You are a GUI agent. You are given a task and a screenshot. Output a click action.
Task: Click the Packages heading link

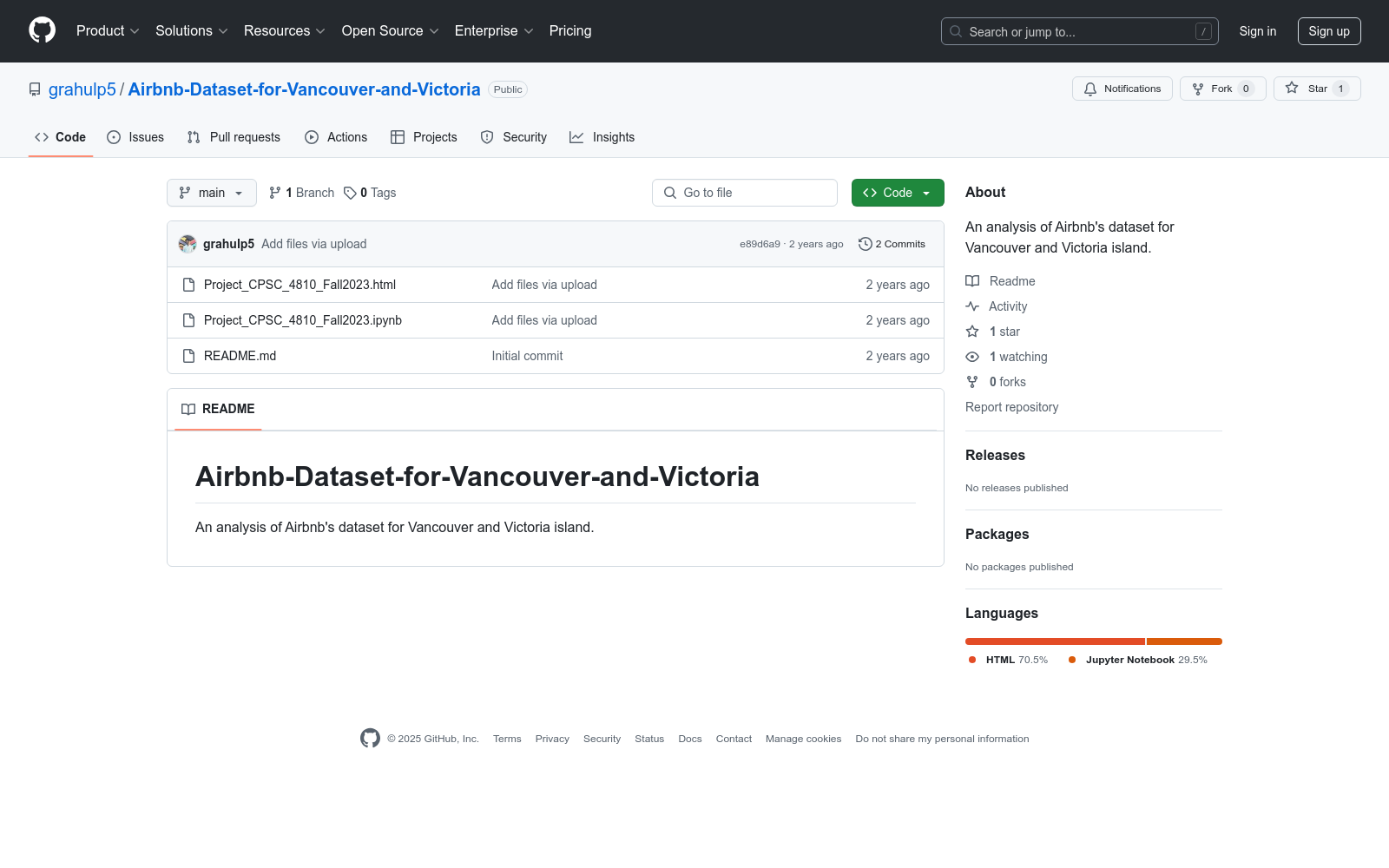[x=997, y=534]
